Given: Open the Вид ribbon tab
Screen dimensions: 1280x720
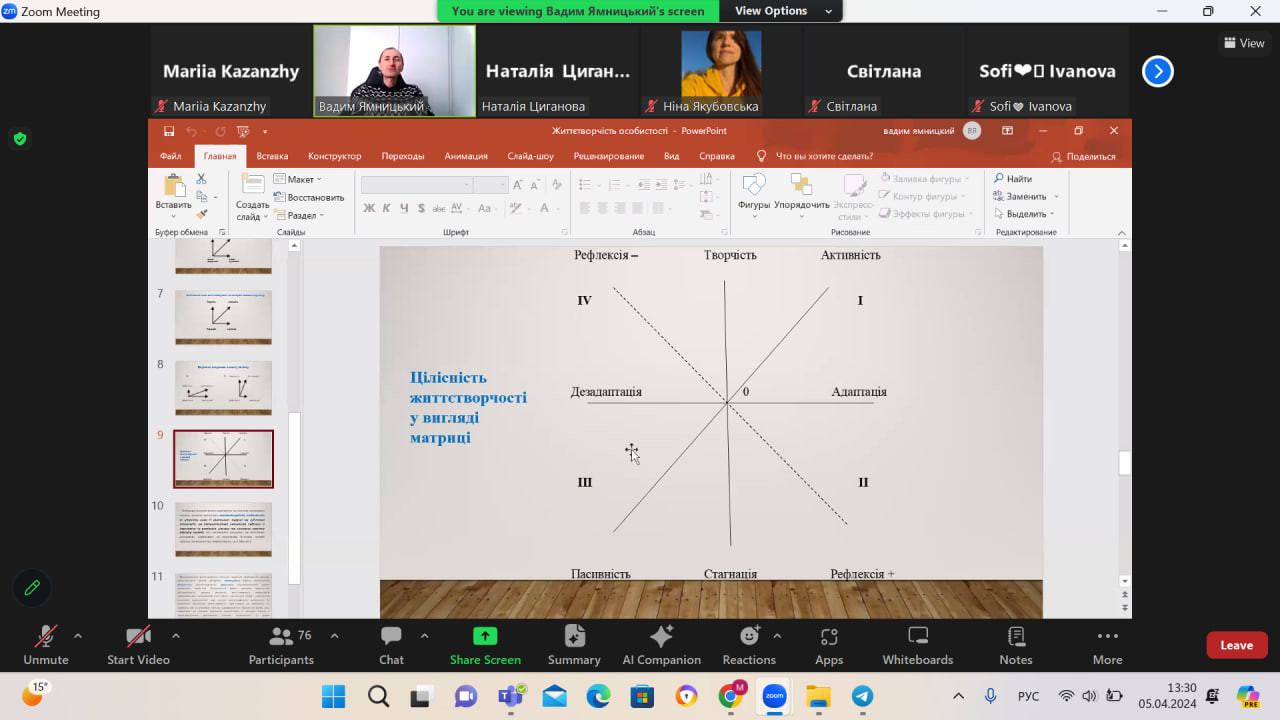Looking at the screenshot, I should coord(672,156).
